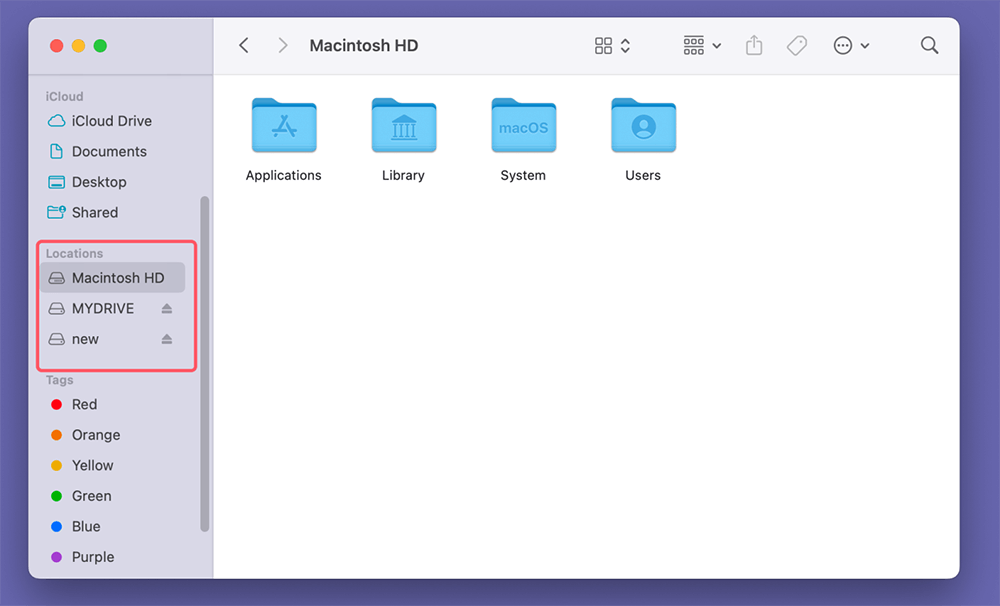Image resolution: width=1000 pixels, height=606 pixels.
Task: Filter by the Green tag
Action: click(113, 496)
